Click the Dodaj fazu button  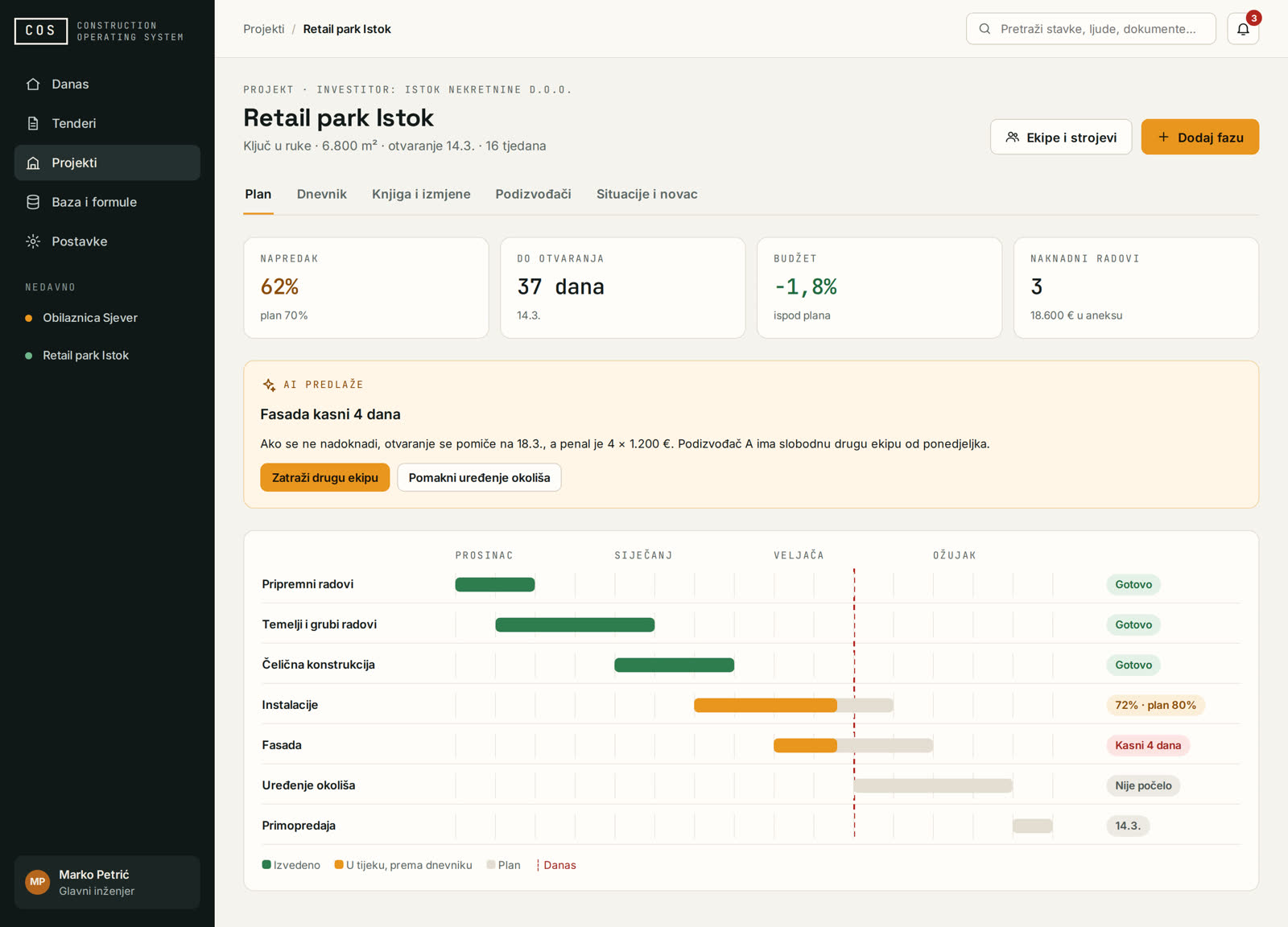click(1200, 137)
